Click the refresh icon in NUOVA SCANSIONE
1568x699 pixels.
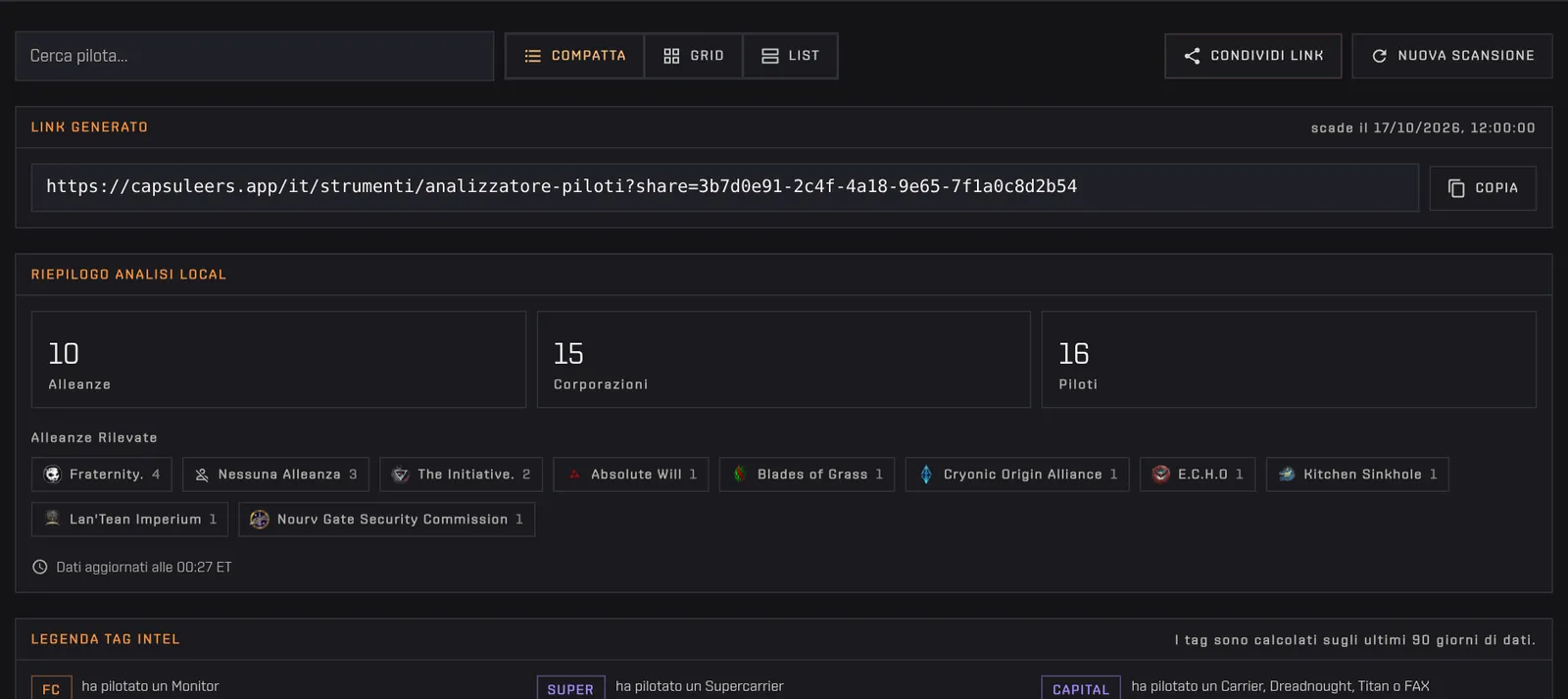[x=1379, y=56]
